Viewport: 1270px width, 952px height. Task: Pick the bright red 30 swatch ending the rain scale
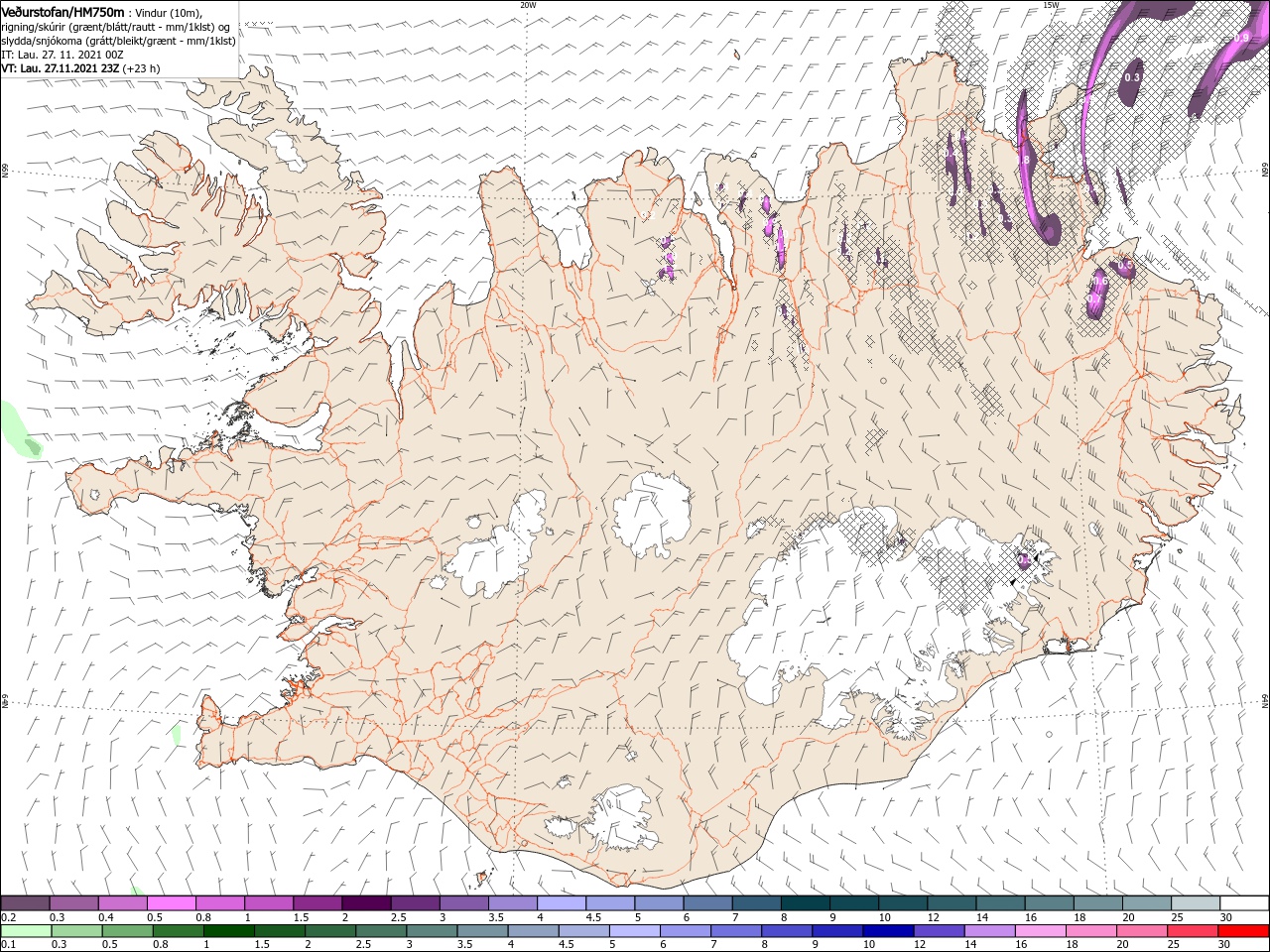point(1244,931)
